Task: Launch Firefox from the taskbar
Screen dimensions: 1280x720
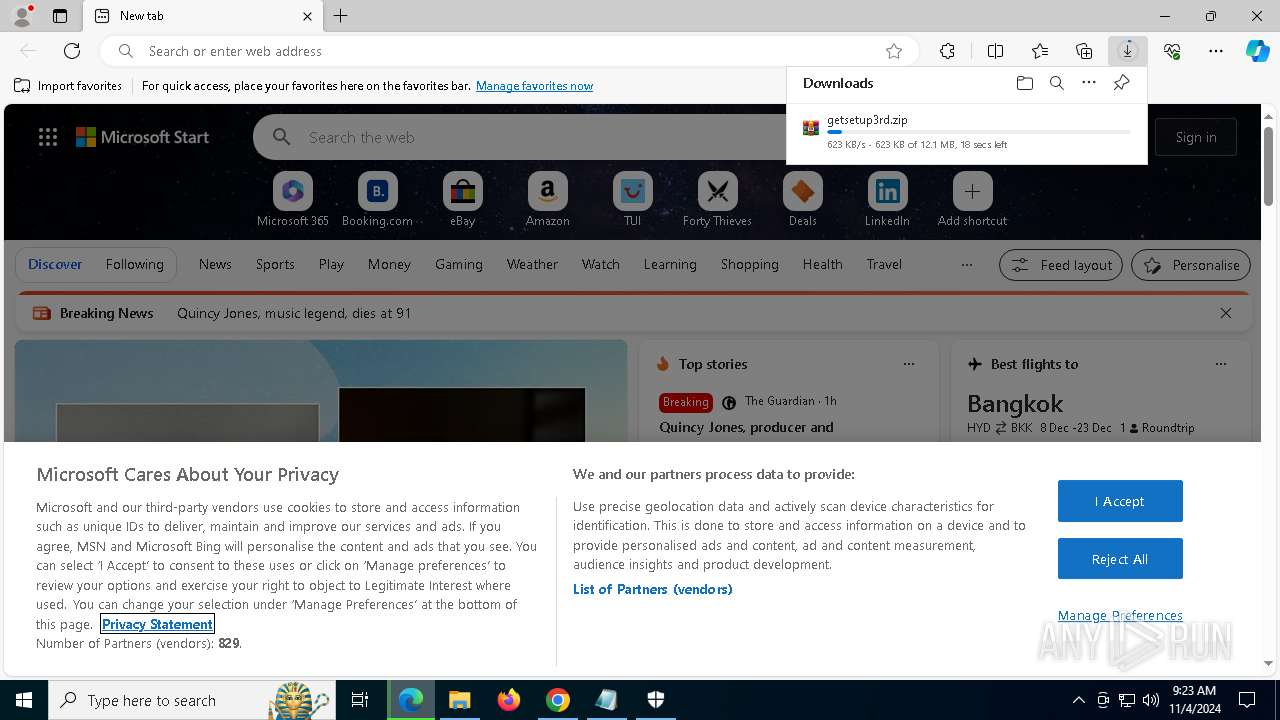Action: pos(509,700)
